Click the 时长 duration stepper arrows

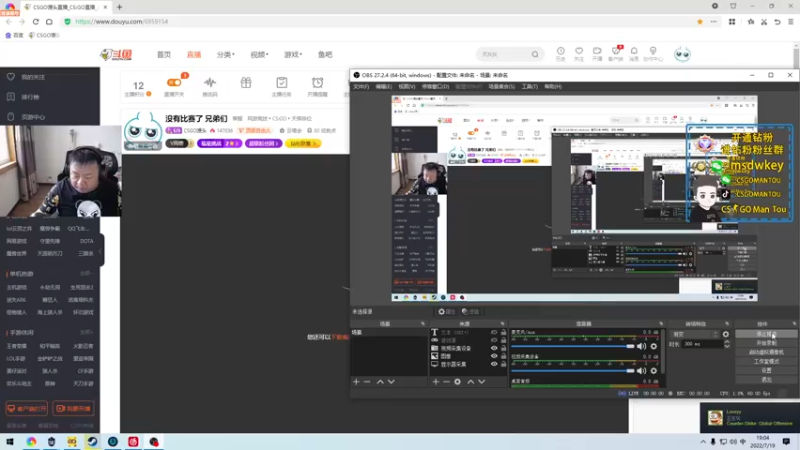[727, 344]
